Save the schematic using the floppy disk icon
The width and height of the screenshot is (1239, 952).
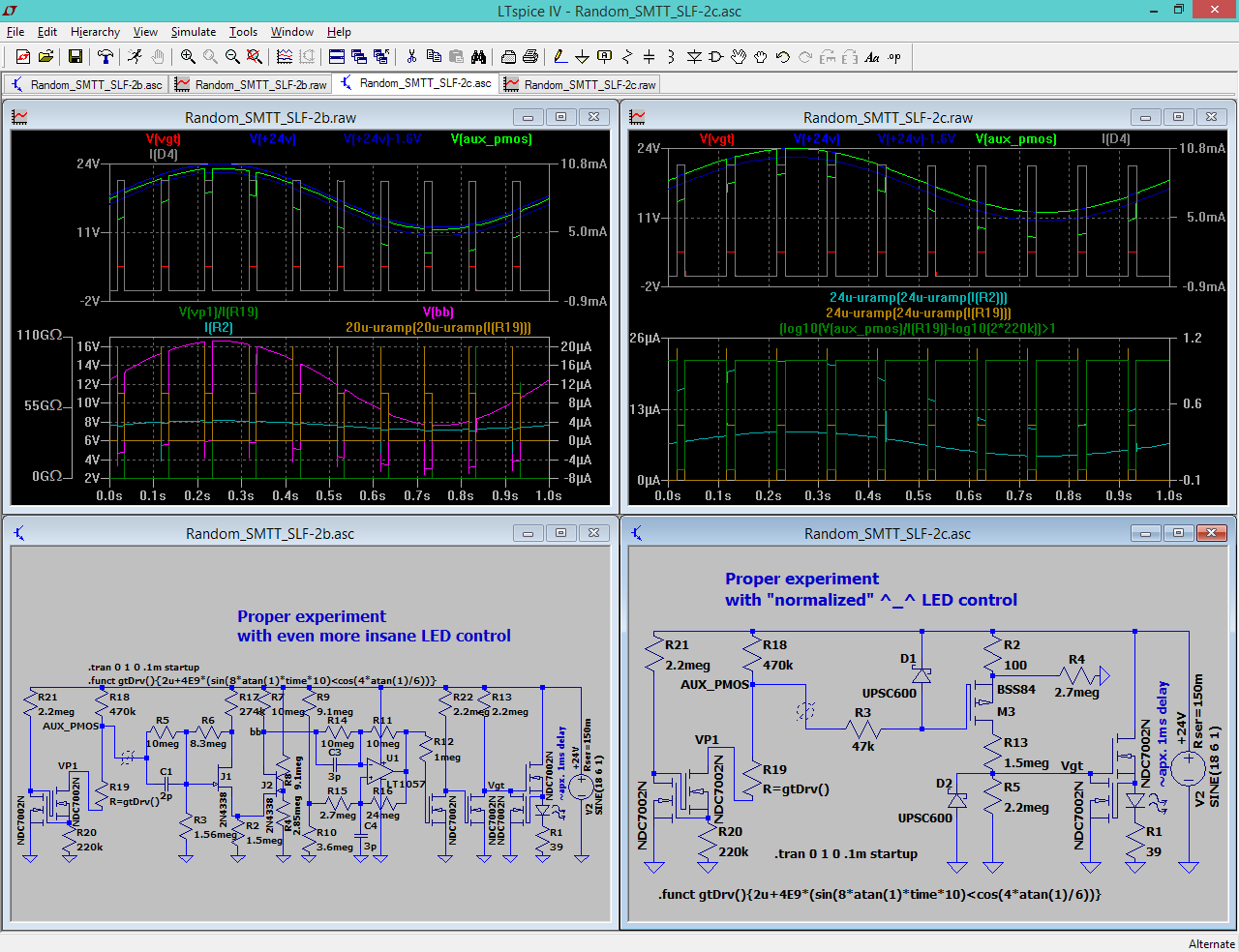pyautogui.click(x=76, y=57)
